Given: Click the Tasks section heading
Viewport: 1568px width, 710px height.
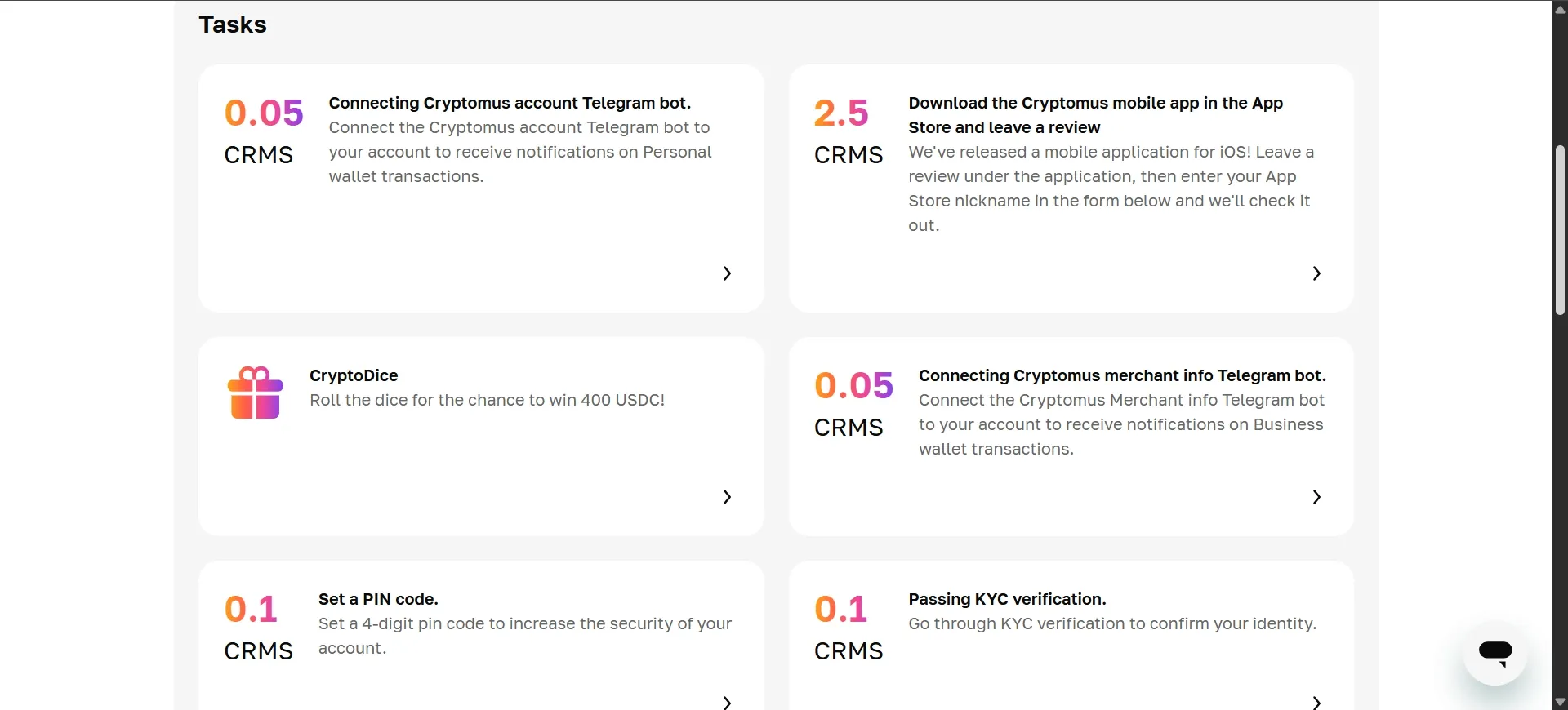Looking at the screenshot, I should point(233,24).
